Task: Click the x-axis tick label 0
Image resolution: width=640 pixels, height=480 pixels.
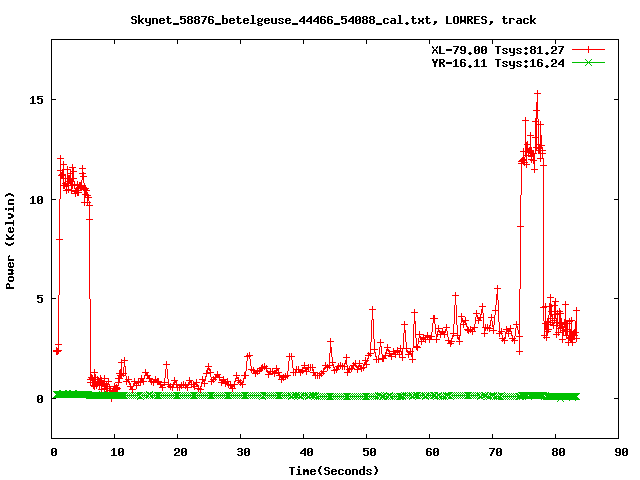Action: pos(54,452)
